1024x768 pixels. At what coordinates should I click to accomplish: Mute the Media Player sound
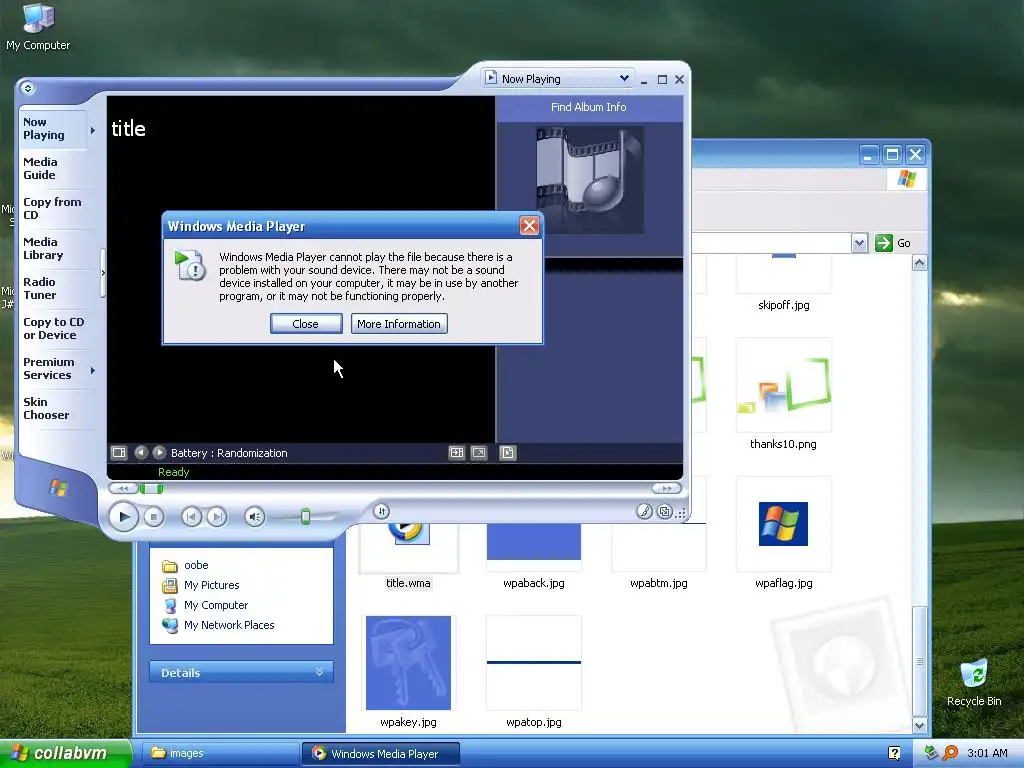point(255,517)
